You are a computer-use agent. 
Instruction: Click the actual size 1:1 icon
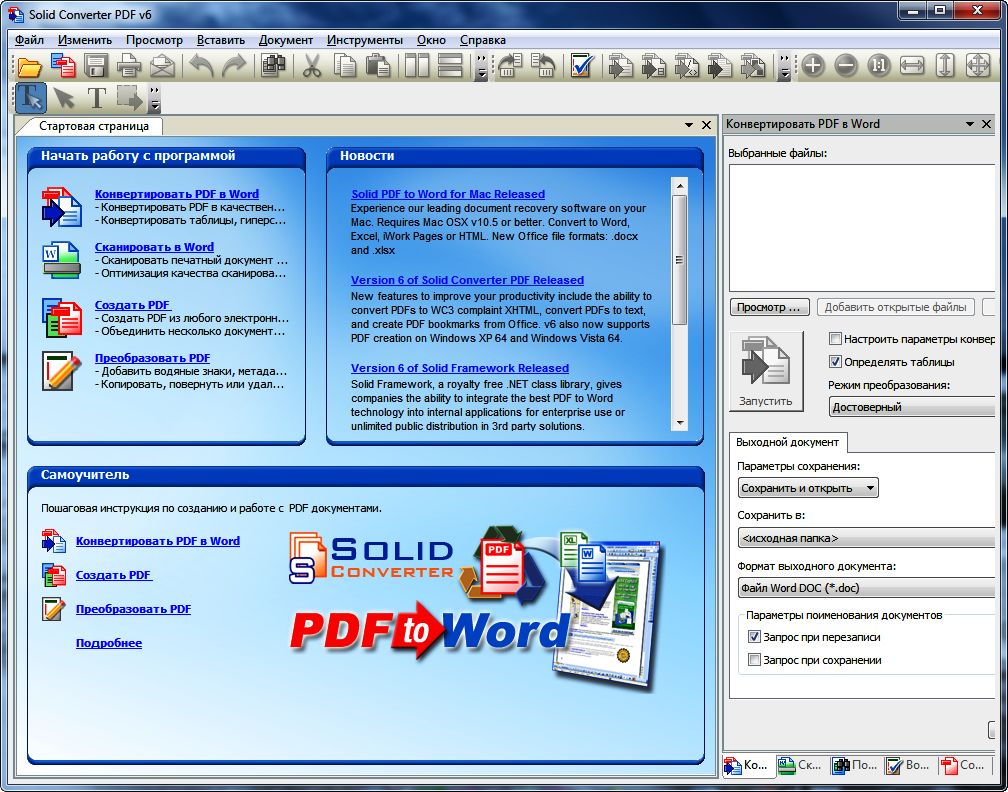(878, 67)
